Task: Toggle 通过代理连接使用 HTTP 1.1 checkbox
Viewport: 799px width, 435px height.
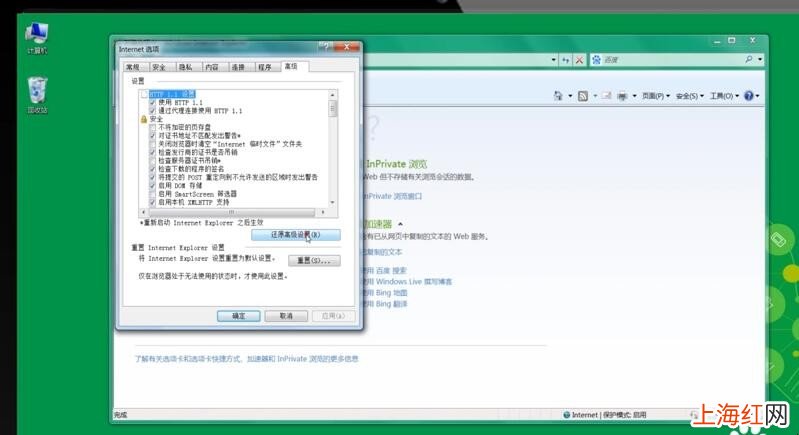Action: click(x=152, y=111)
